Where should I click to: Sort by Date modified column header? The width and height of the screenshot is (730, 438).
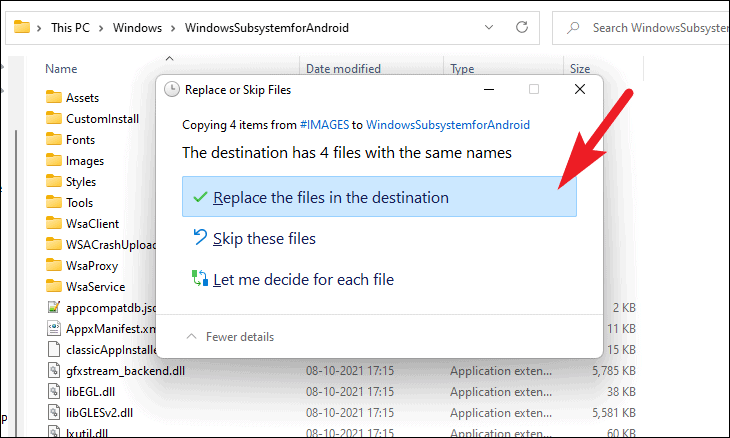(343, 69)
